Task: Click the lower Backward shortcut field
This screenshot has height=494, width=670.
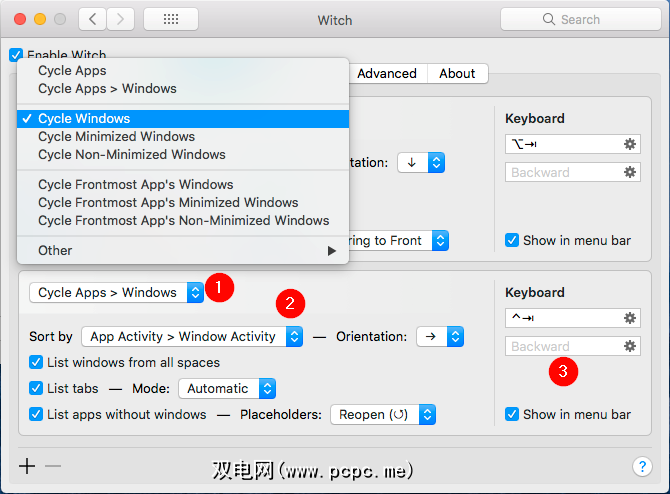Action: coord(573,346)
